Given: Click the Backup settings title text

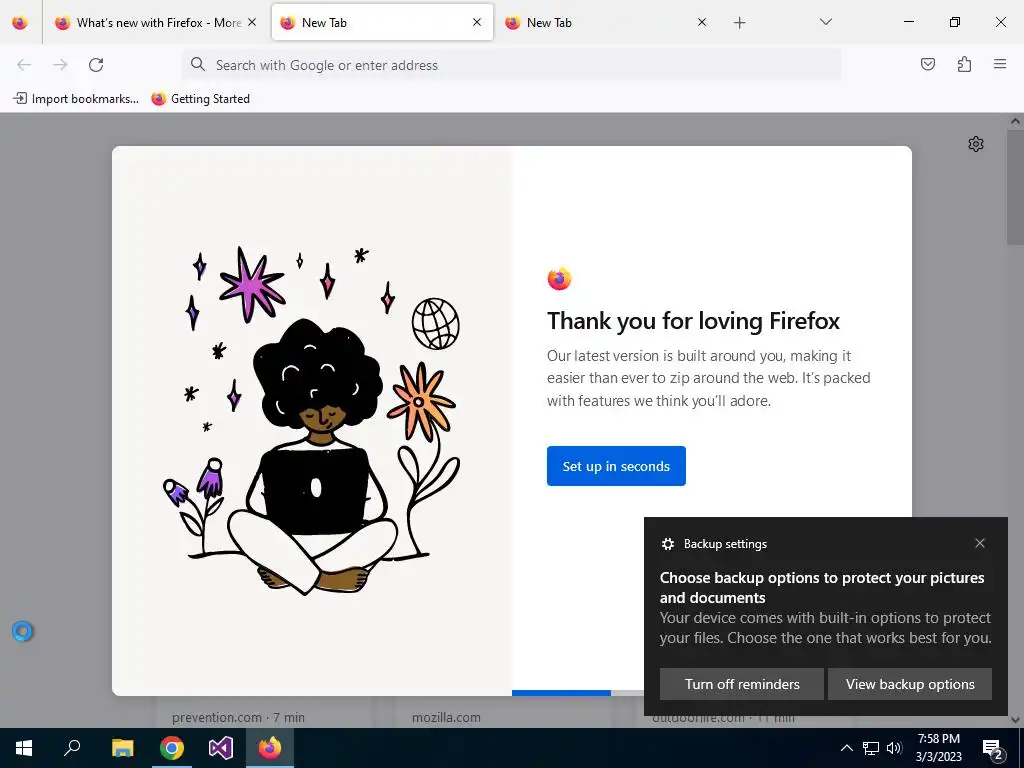Looking at the screenshot, I should point(725,544).
